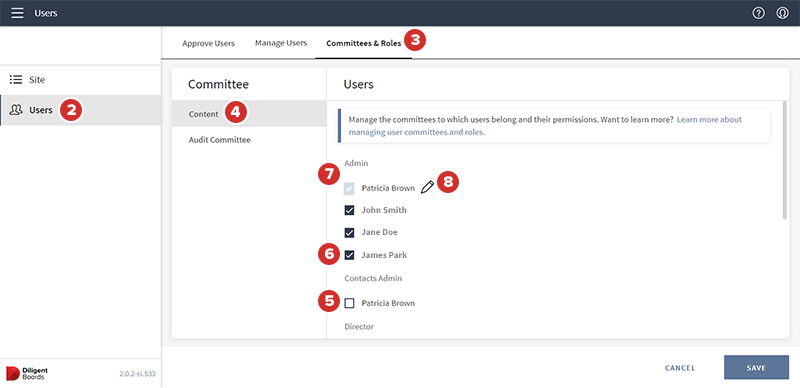
Task: Open the user account profile icon
Action: click(x=782, y=13)
